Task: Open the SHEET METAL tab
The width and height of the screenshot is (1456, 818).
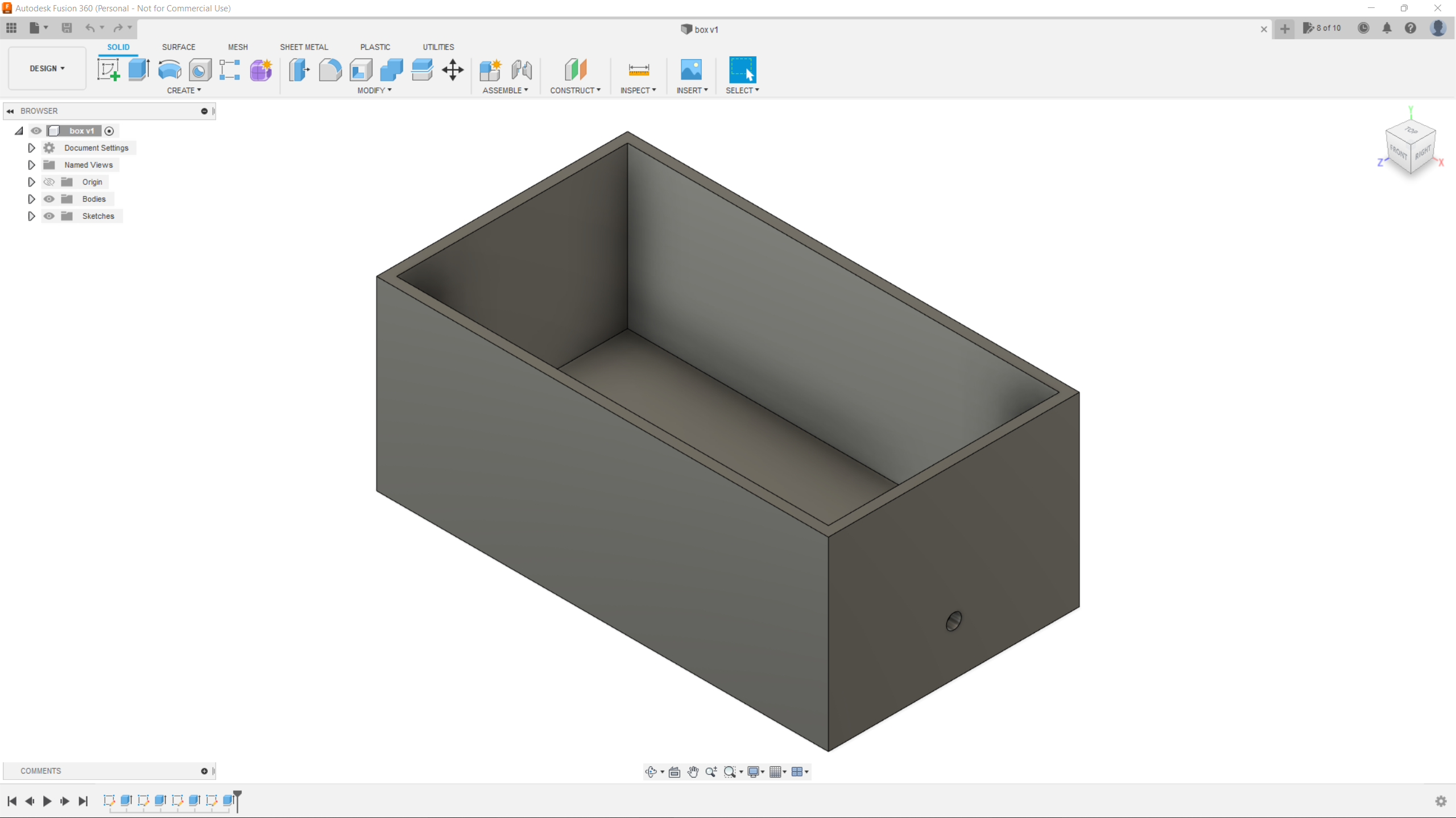Action: (304, 47)
